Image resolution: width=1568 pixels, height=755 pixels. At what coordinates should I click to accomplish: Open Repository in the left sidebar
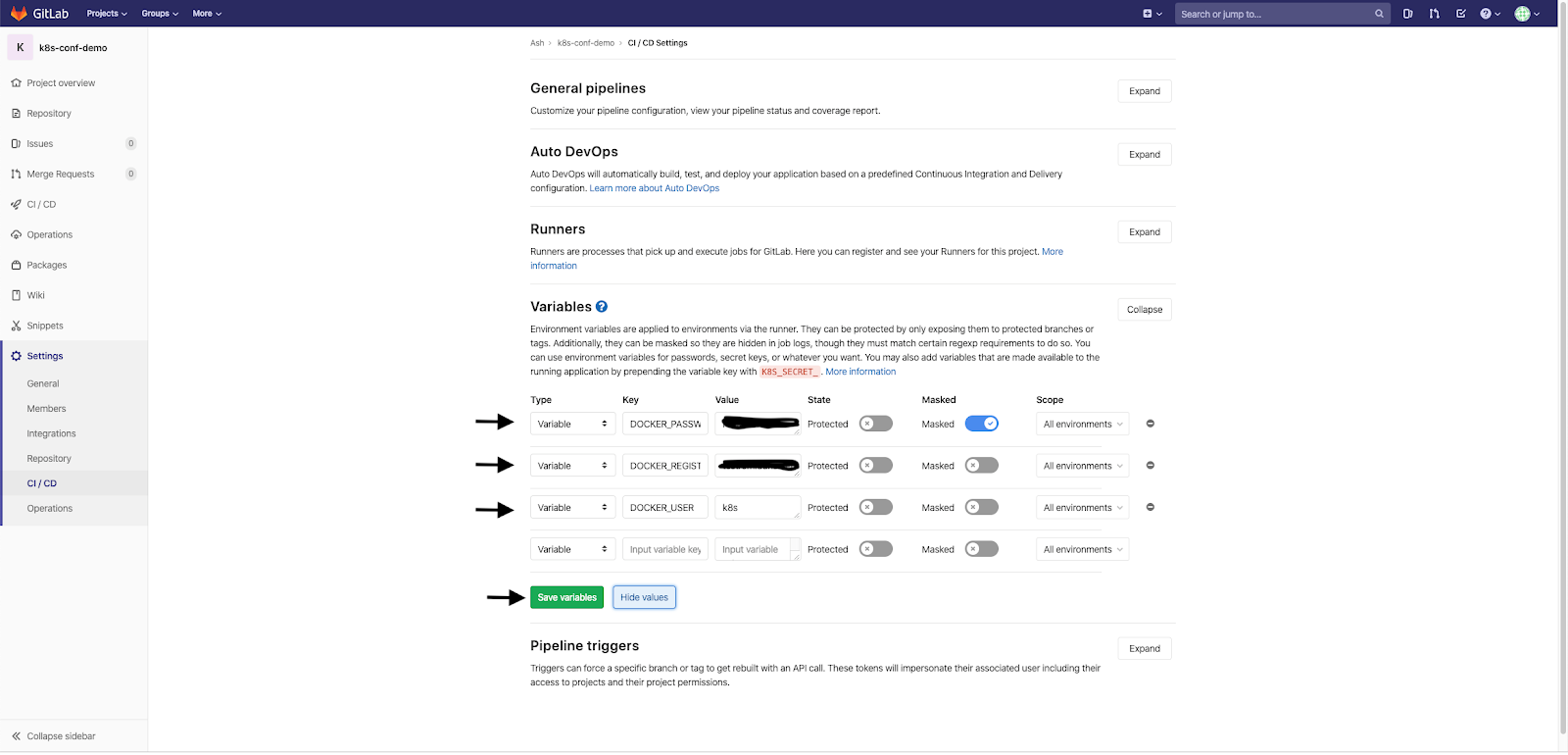point(49,114)
